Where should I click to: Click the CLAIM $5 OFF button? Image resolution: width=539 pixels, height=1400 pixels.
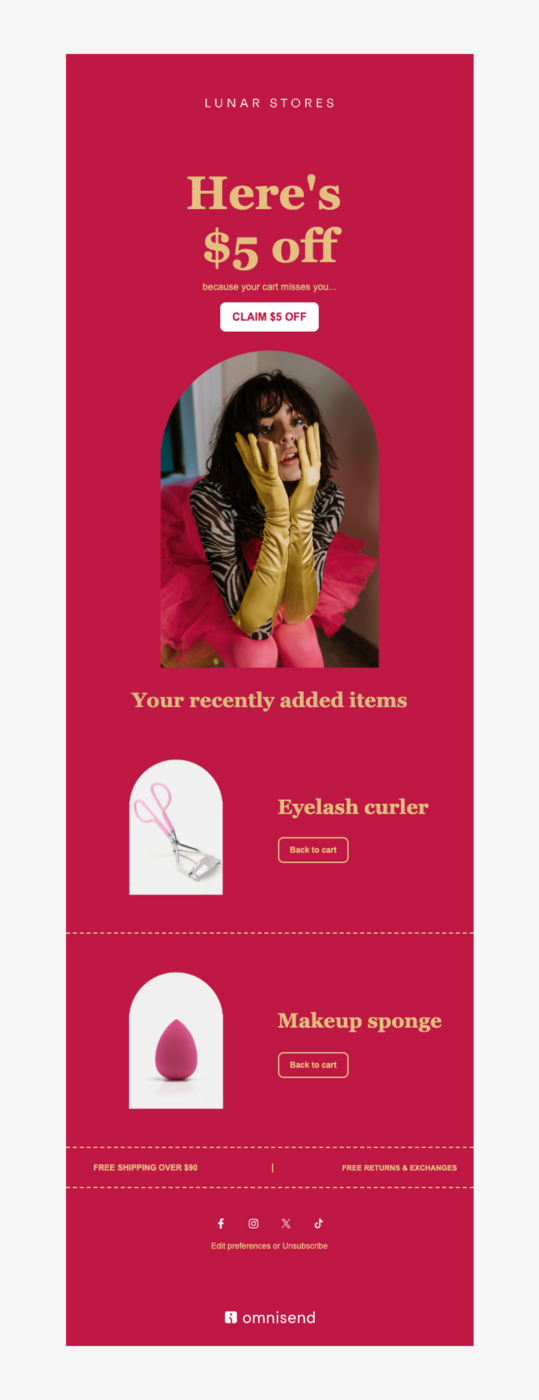pyautogui.click(x=269, y=316)
